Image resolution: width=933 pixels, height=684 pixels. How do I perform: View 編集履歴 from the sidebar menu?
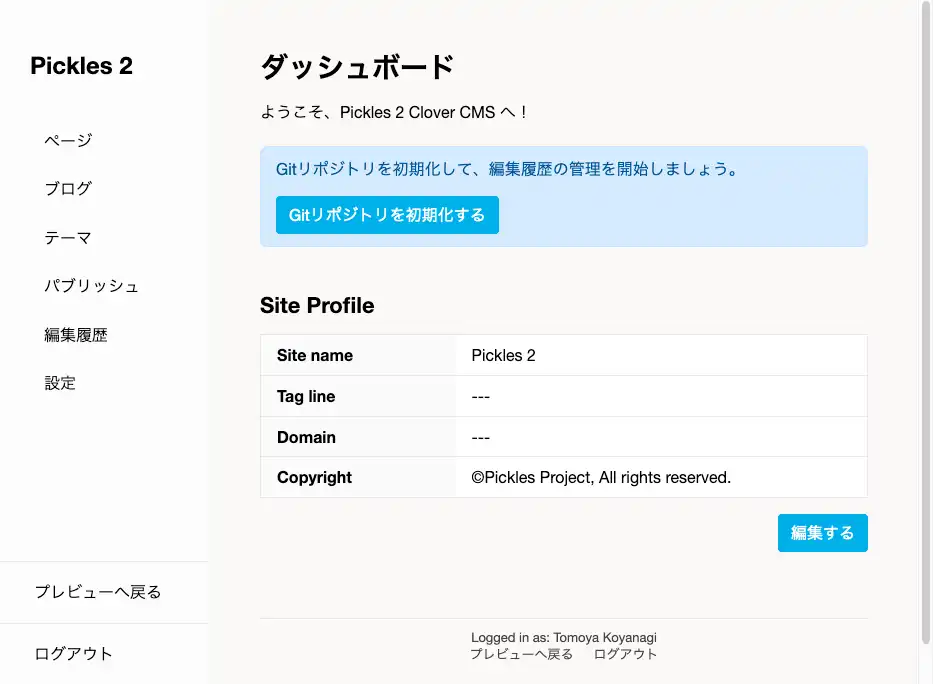tap(76, 335)
